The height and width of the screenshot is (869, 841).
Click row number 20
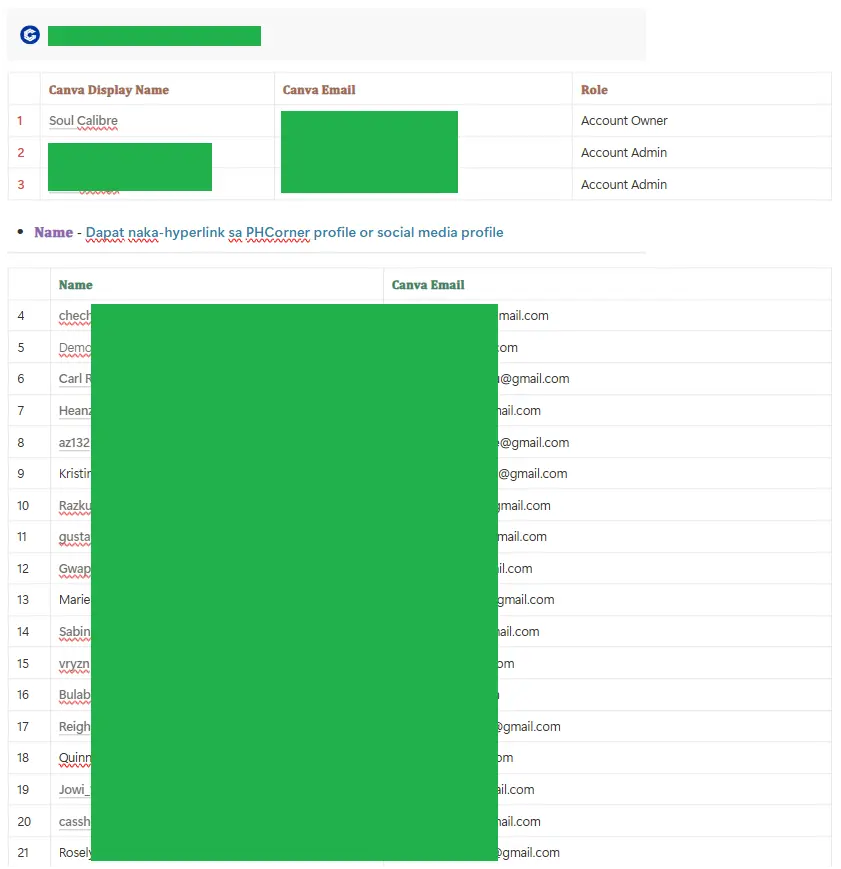pyautogui.click(x=24, y=822)
